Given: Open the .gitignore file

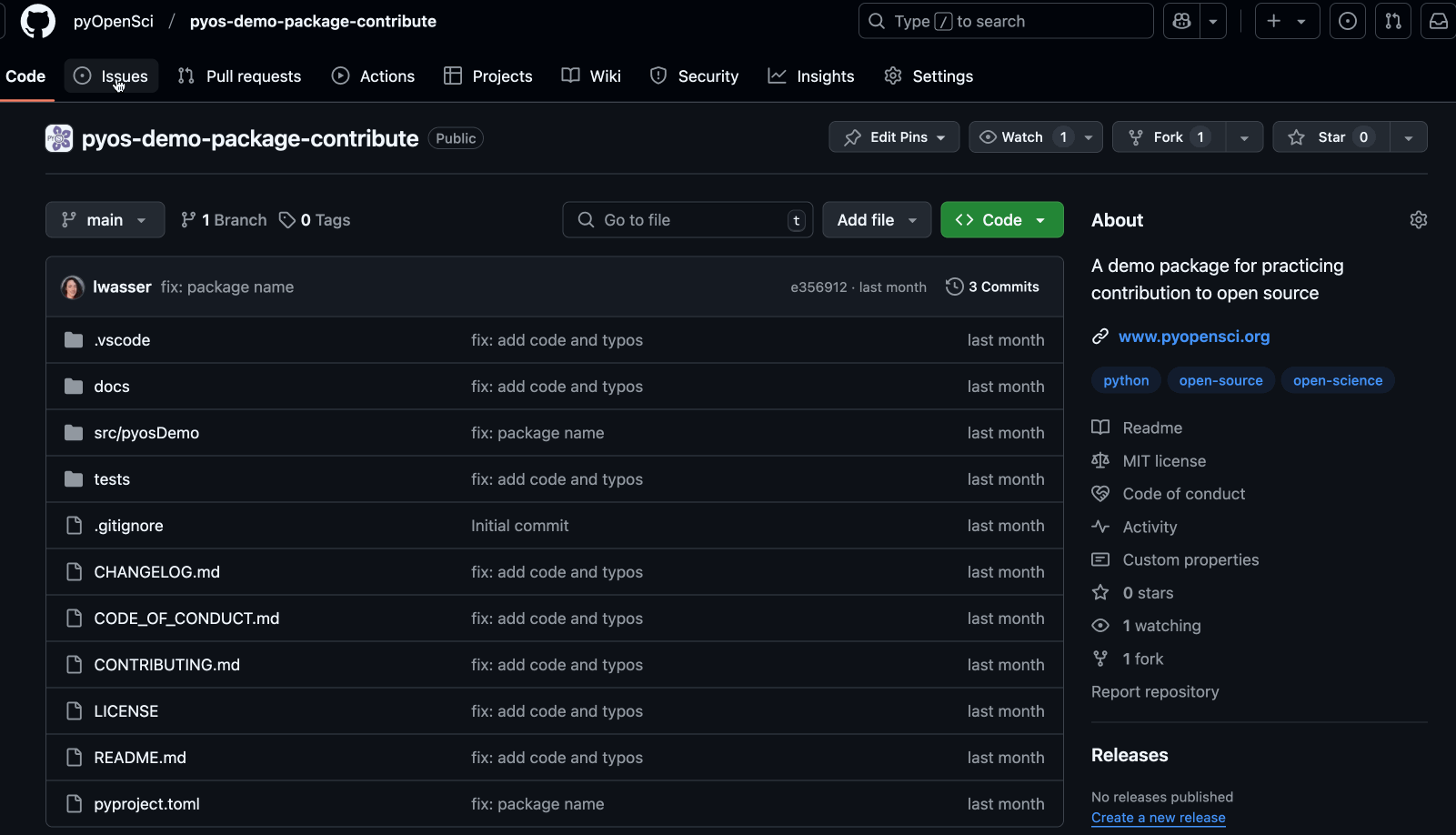Looking at the screenshot, I should [x=128, y=526].
